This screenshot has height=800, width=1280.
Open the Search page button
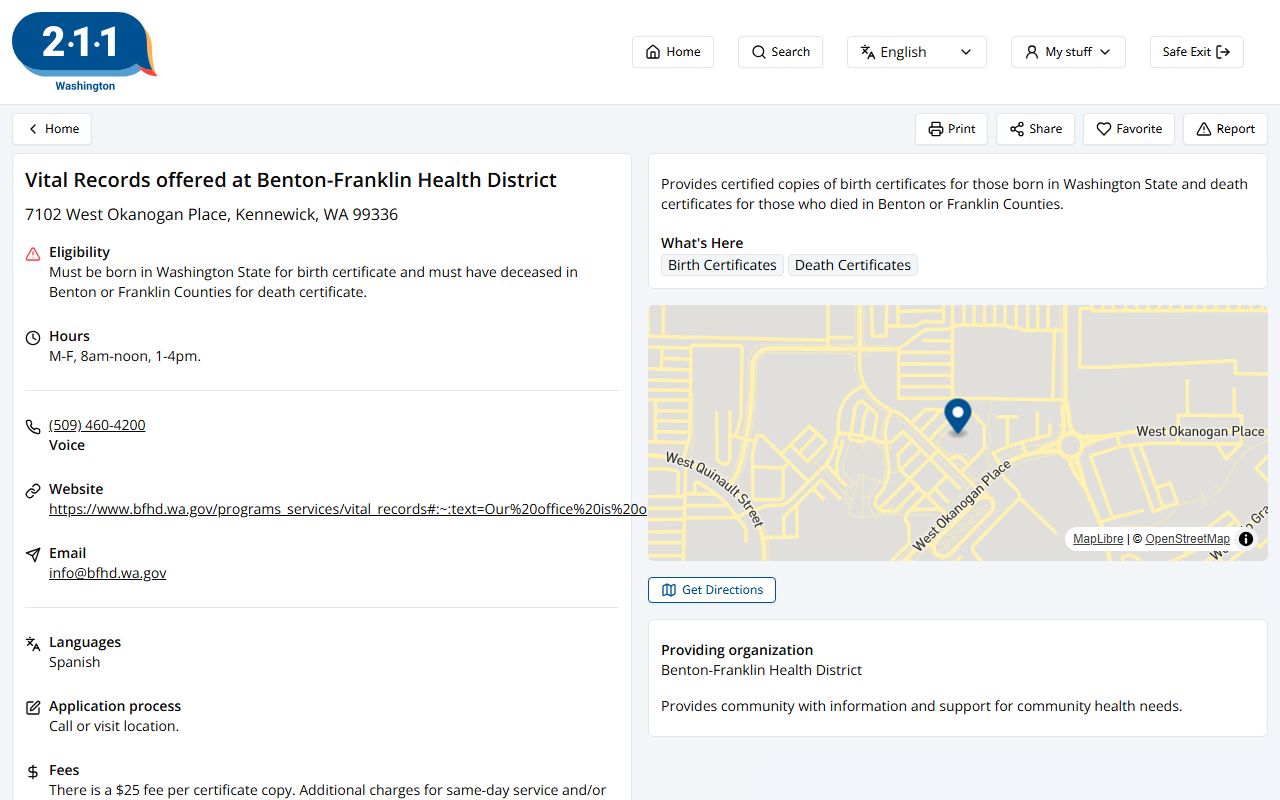tap(780, 52)
